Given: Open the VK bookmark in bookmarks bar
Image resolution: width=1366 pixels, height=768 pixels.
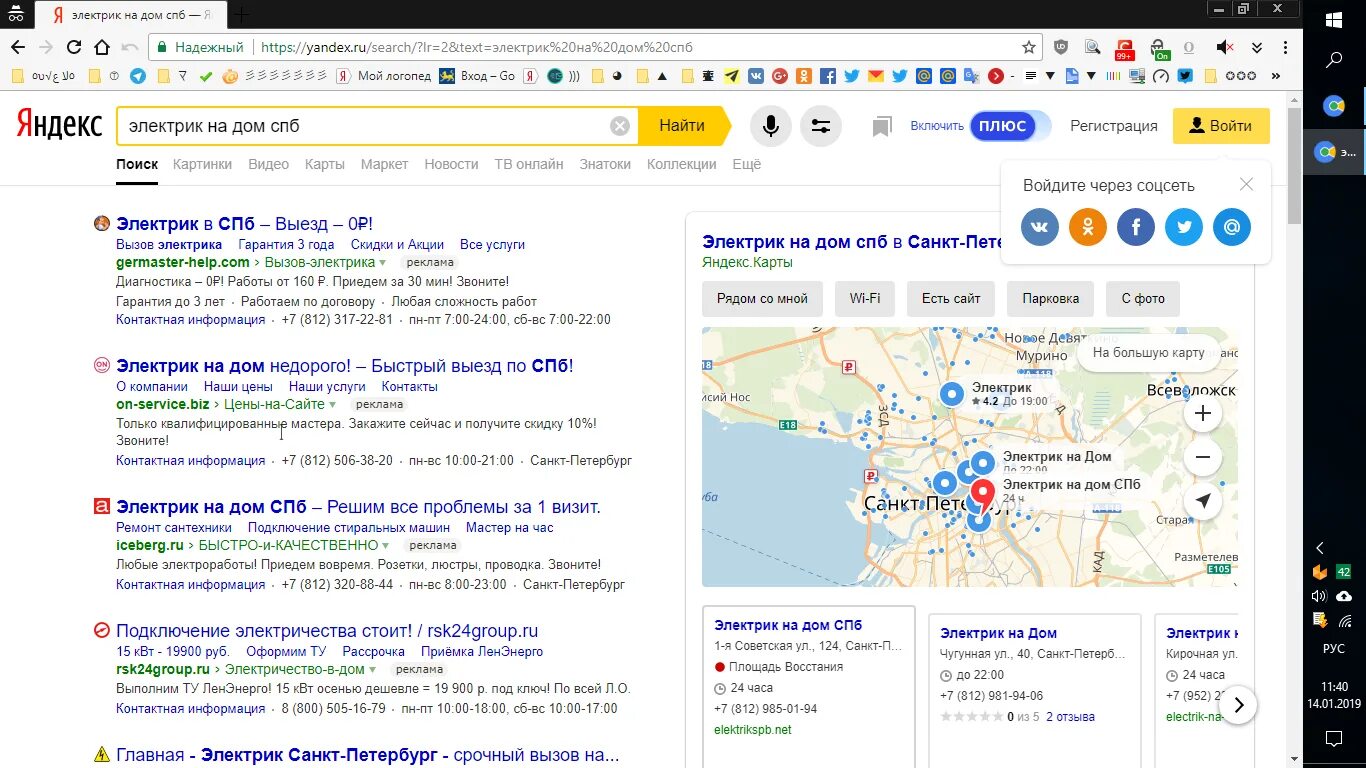Looking at the screenshot, I should click(756, 75).
